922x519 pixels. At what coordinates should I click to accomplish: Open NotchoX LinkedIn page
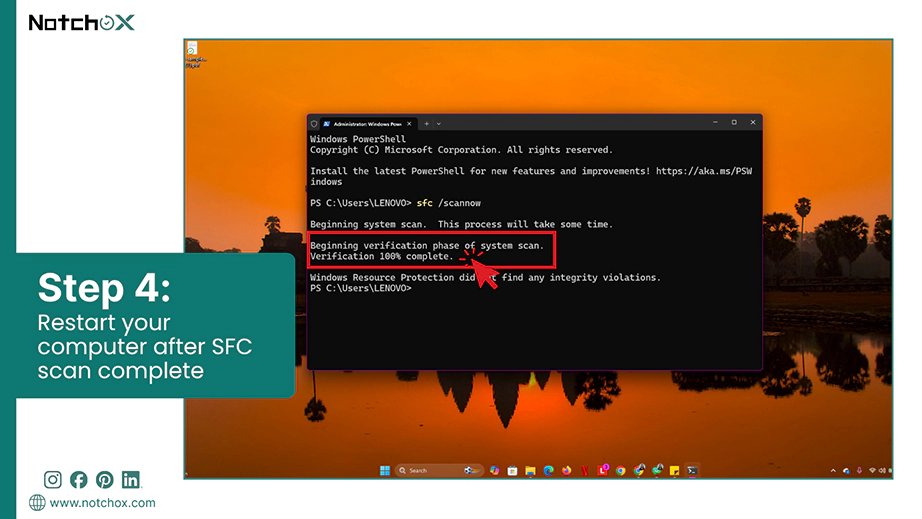[x=131, y=480]
